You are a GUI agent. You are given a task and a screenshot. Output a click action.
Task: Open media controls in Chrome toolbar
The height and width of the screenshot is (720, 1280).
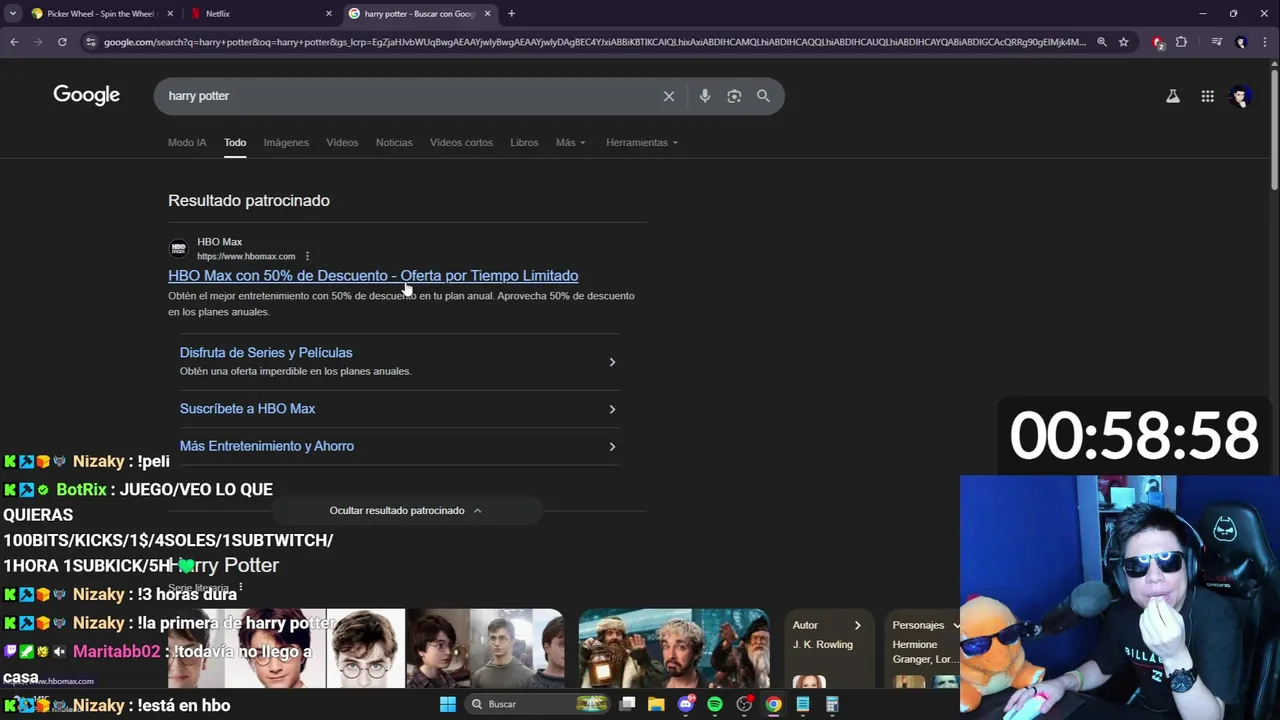[1216, 42]
